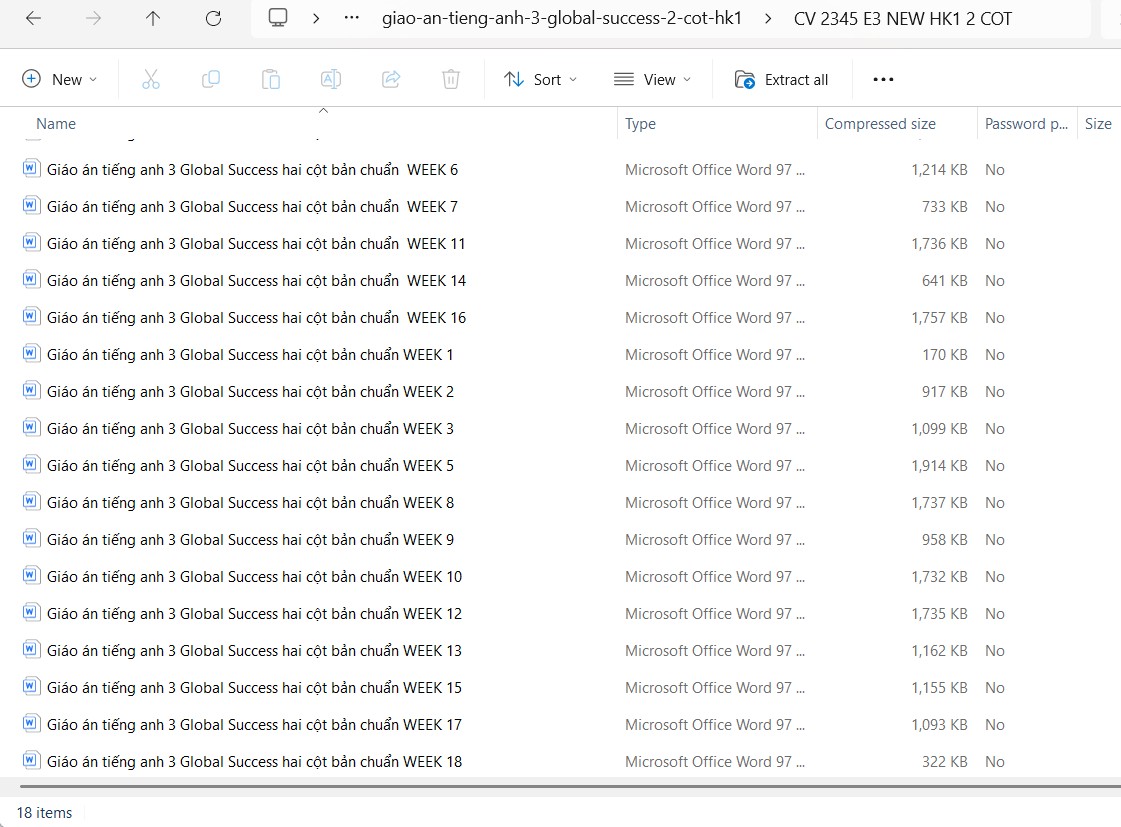Click the Up directory arrow
This screenshot has width=1121, height=827.
153,18
